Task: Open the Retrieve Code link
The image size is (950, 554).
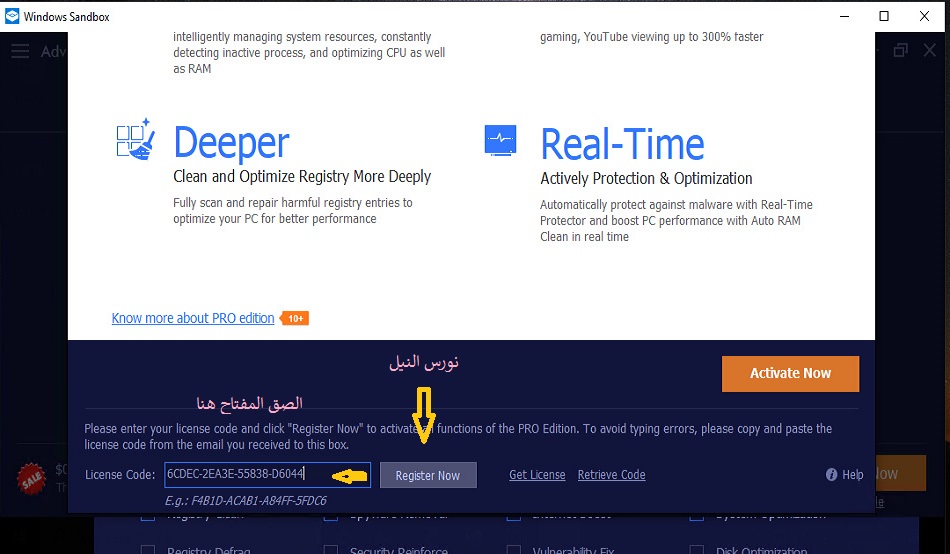Action: click(611, 475)
